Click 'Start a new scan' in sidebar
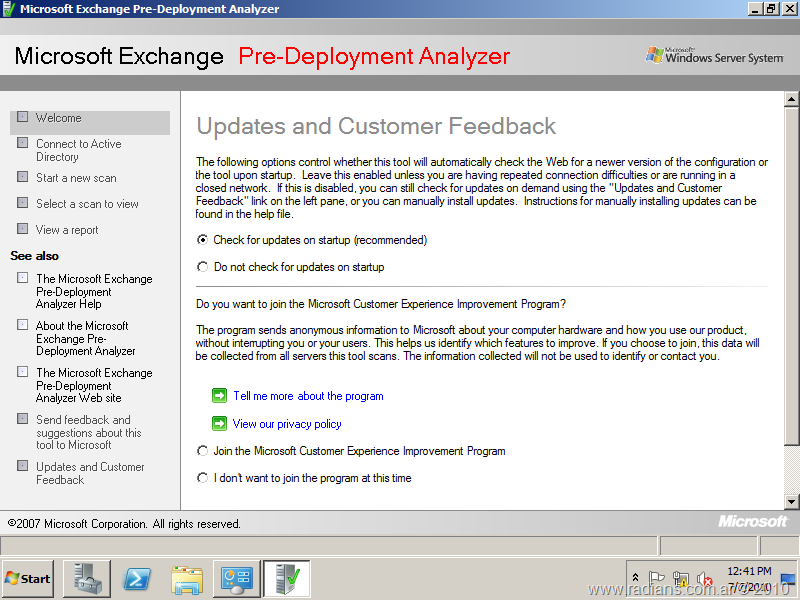This screenshot has width=800, height=600. (76, 178)
